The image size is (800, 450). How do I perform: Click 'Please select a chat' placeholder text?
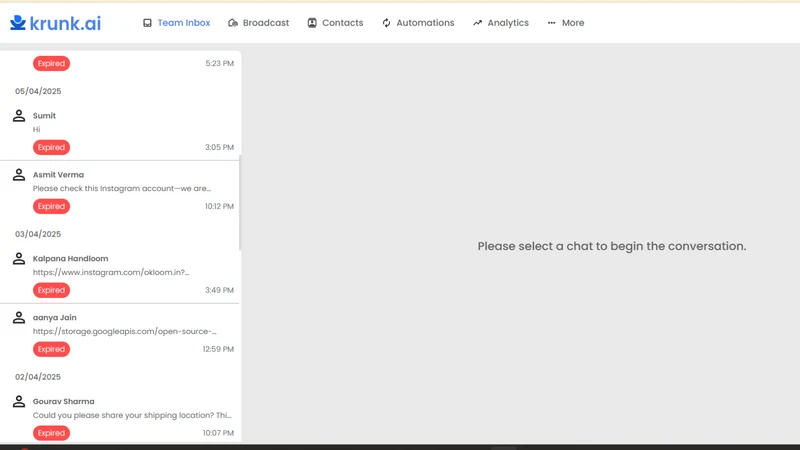tap(612, 246)
